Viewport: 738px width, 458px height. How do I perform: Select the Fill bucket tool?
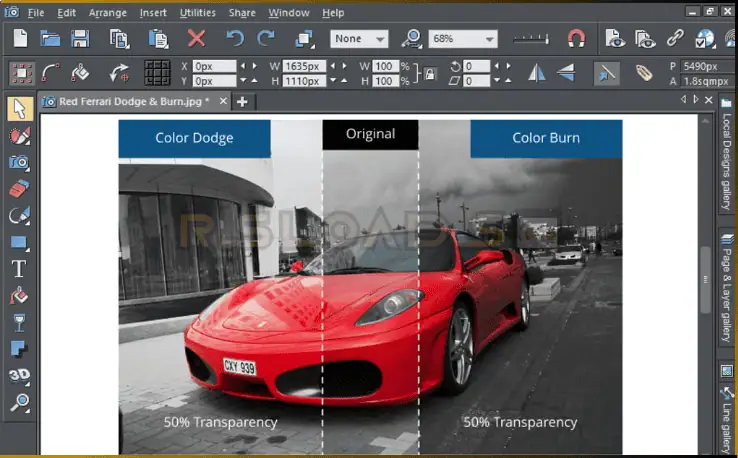pos(19,296)
